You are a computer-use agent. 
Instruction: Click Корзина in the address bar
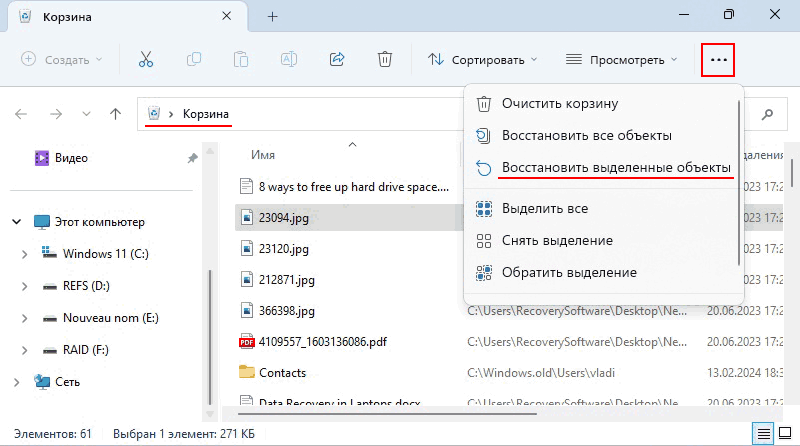[x=206, y=114]
